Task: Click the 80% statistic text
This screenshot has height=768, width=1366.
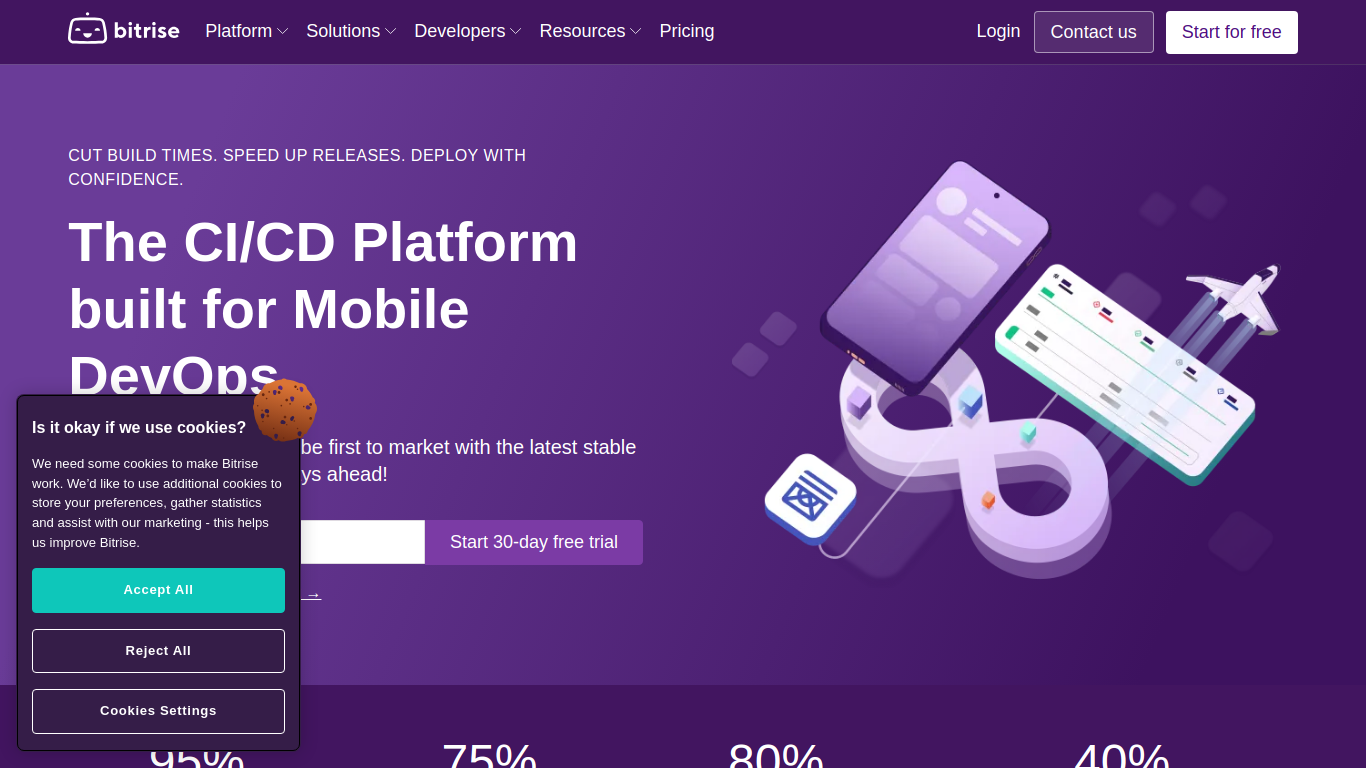Action: click(775, 755)
